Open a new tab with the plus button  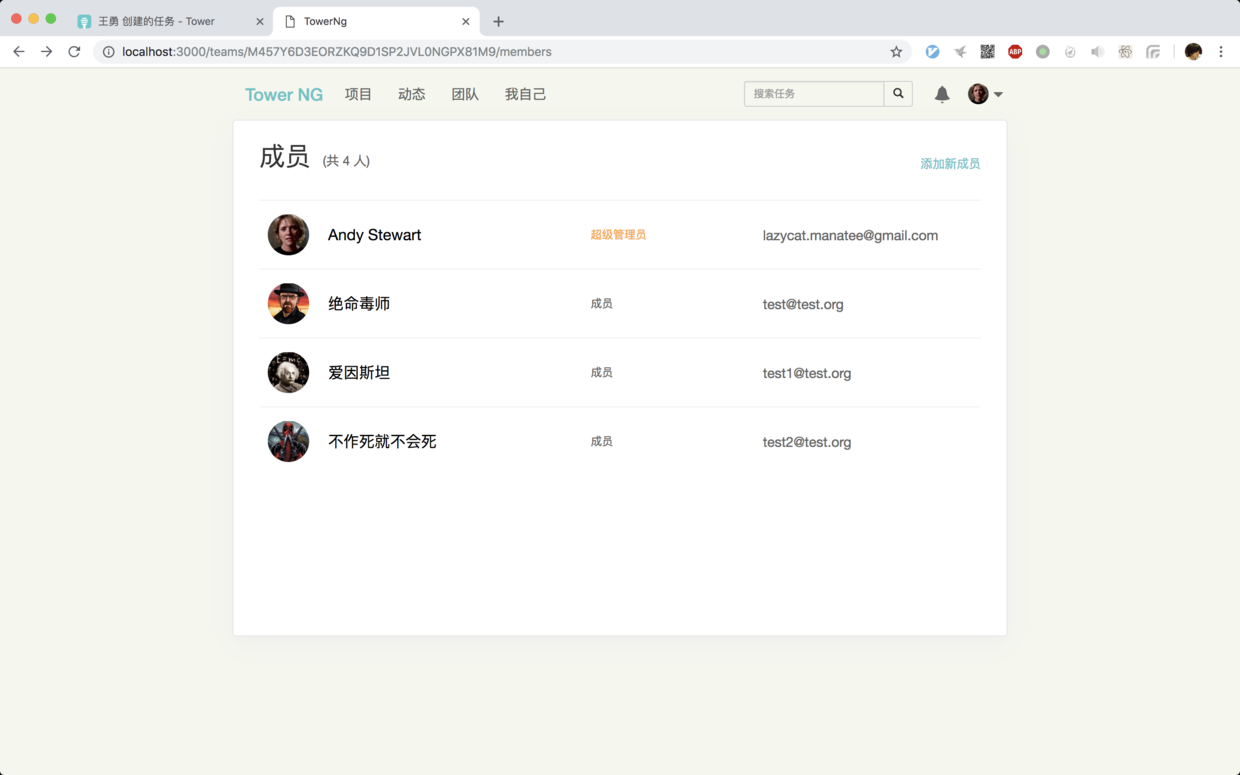[498, 21]
